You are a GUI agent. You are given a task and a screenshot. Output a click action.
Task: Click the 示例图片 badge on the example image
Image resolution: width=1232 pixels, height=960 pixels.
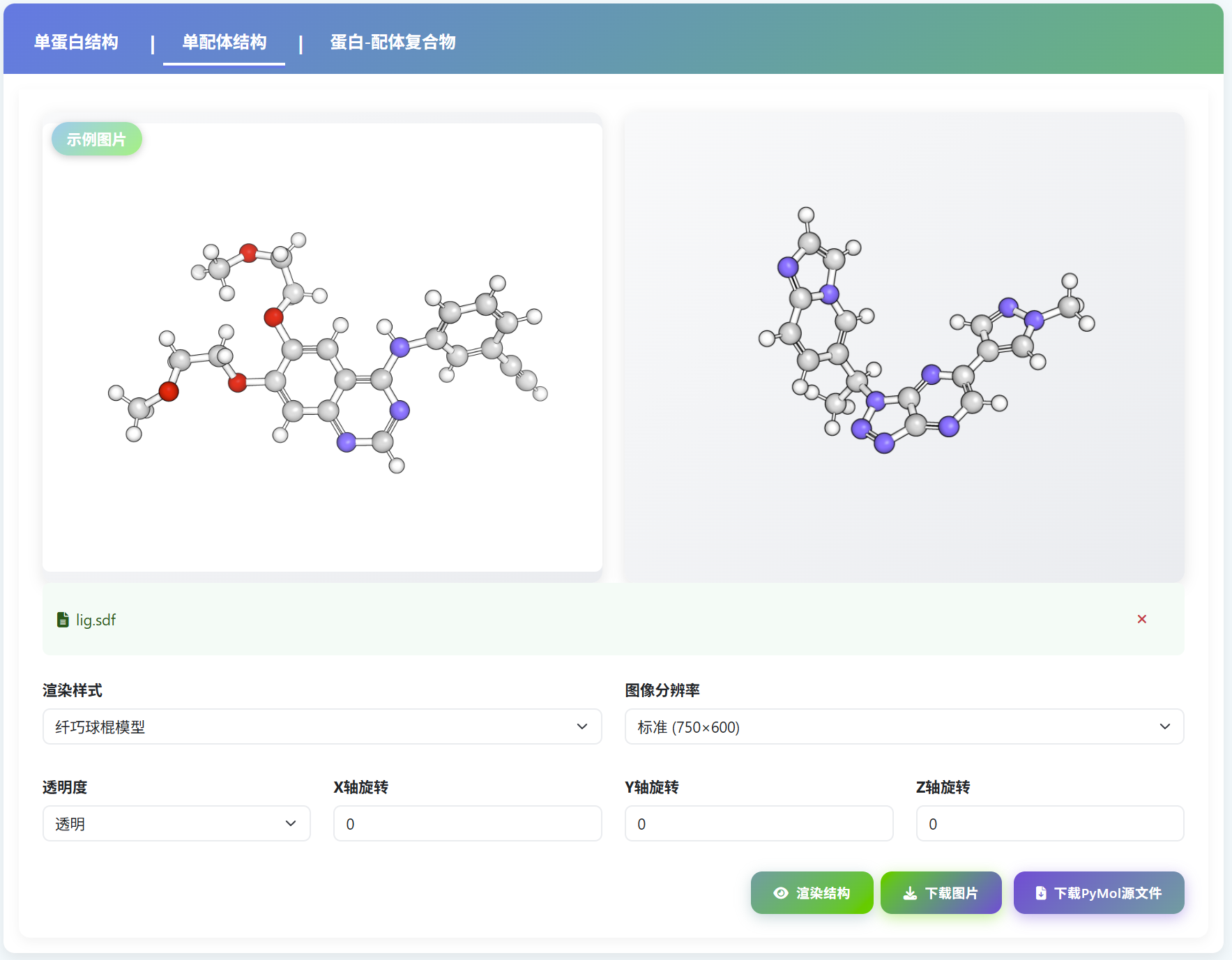tap(96, 139)
